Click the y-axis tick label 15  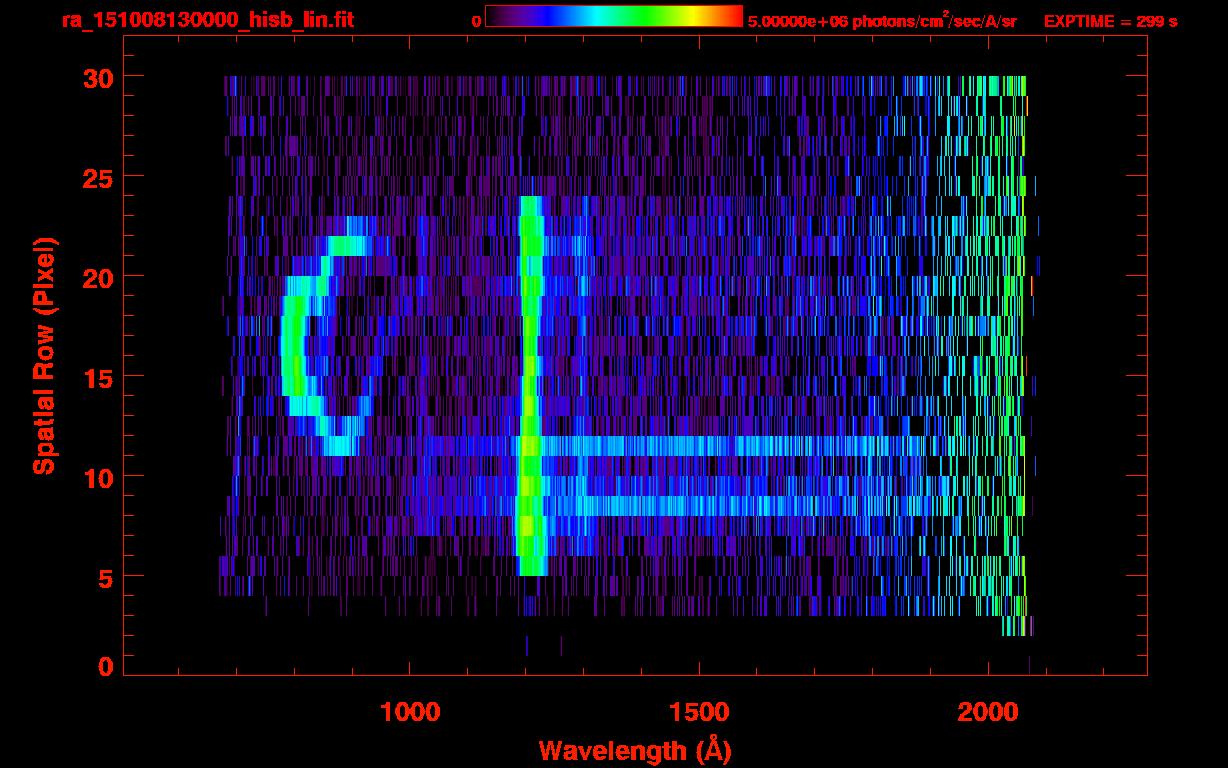pyautogui.click(x=98, y=377)
